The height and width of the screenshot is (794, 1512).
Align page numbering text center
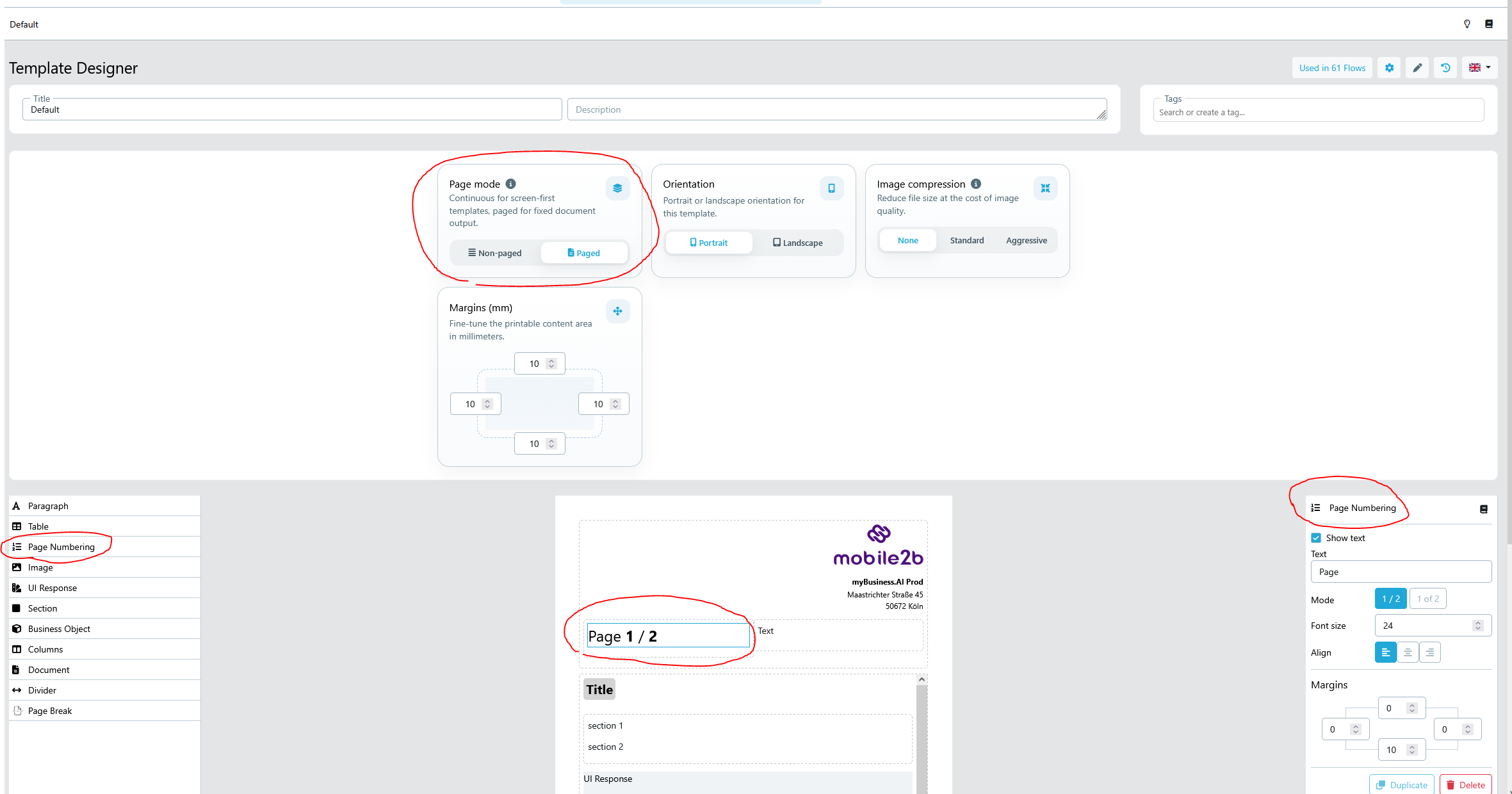(1408, 652)
